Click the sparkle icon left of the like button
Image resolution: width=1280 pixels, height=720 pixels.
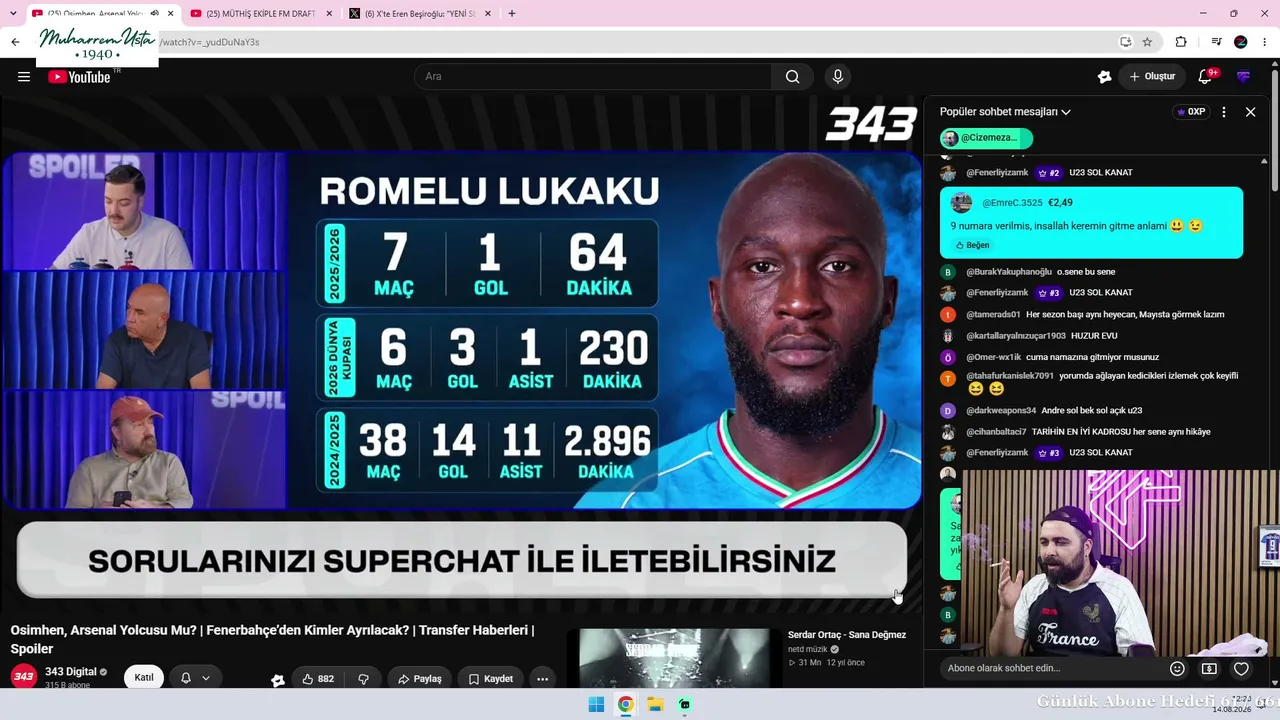(278, 680)
